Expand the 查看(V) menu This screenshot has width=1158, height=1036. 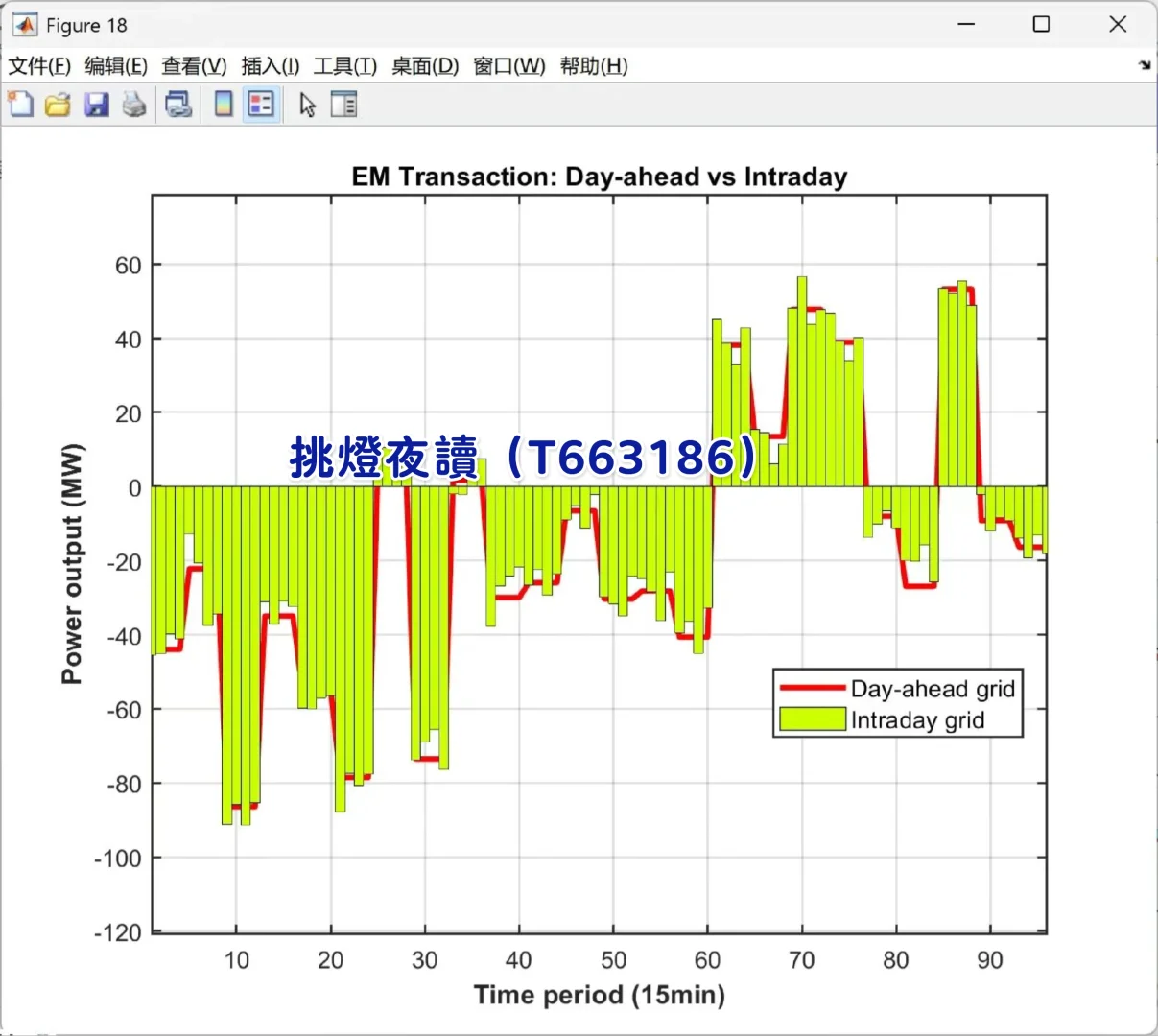point(194,65)
